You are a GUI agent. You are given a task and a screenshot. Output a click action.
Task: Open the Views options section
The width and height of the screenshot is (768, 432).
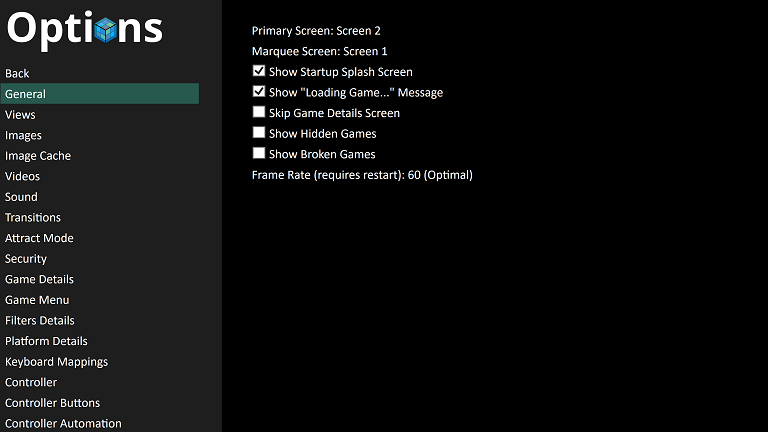[20, 115]
